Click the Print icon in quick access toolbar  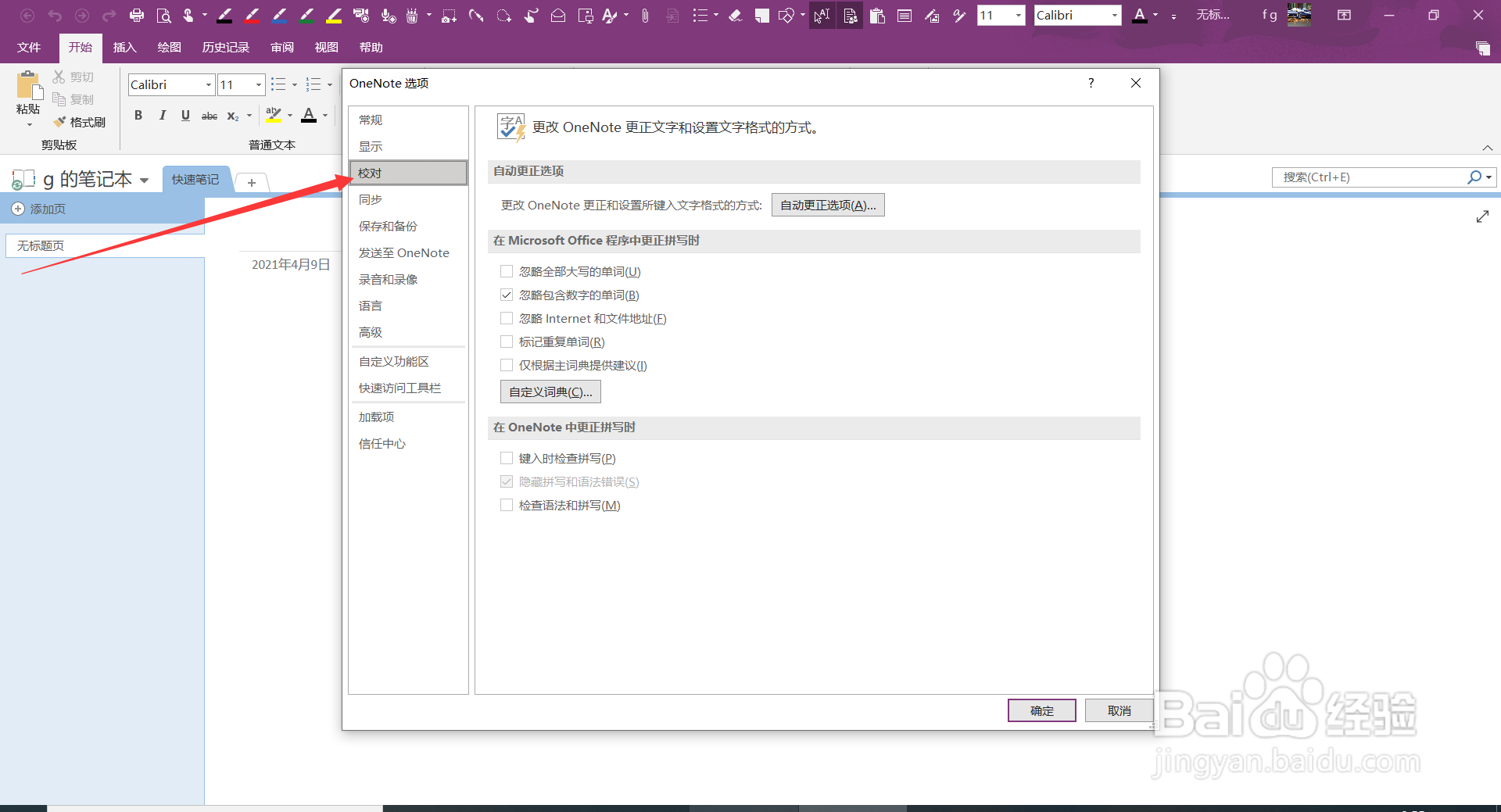coord(137,15)
